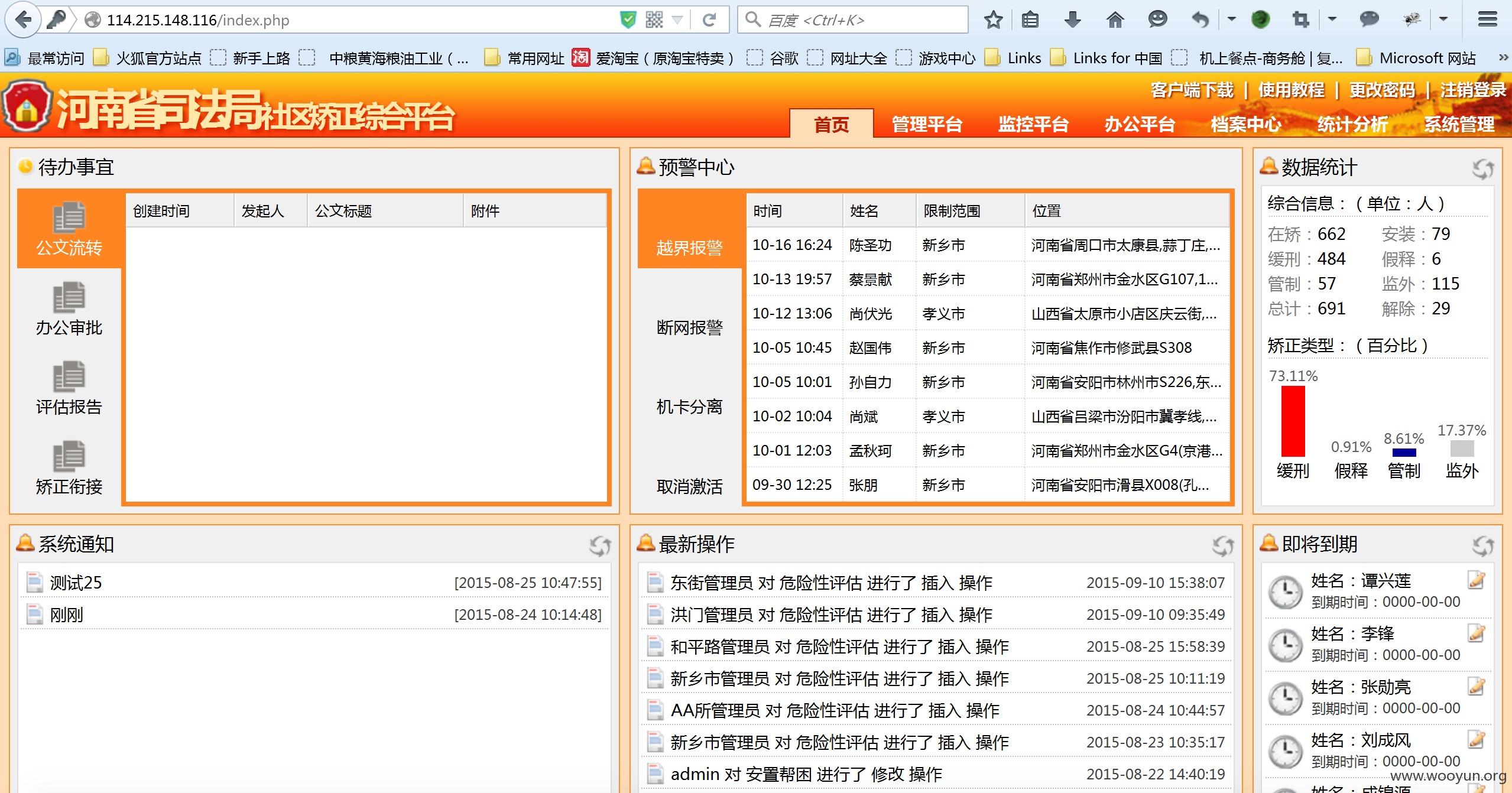Screen dimensions: 1512x793
Task: Select 评估报告 in the 待办事宜 sidebar
Action: click(69, 388)
